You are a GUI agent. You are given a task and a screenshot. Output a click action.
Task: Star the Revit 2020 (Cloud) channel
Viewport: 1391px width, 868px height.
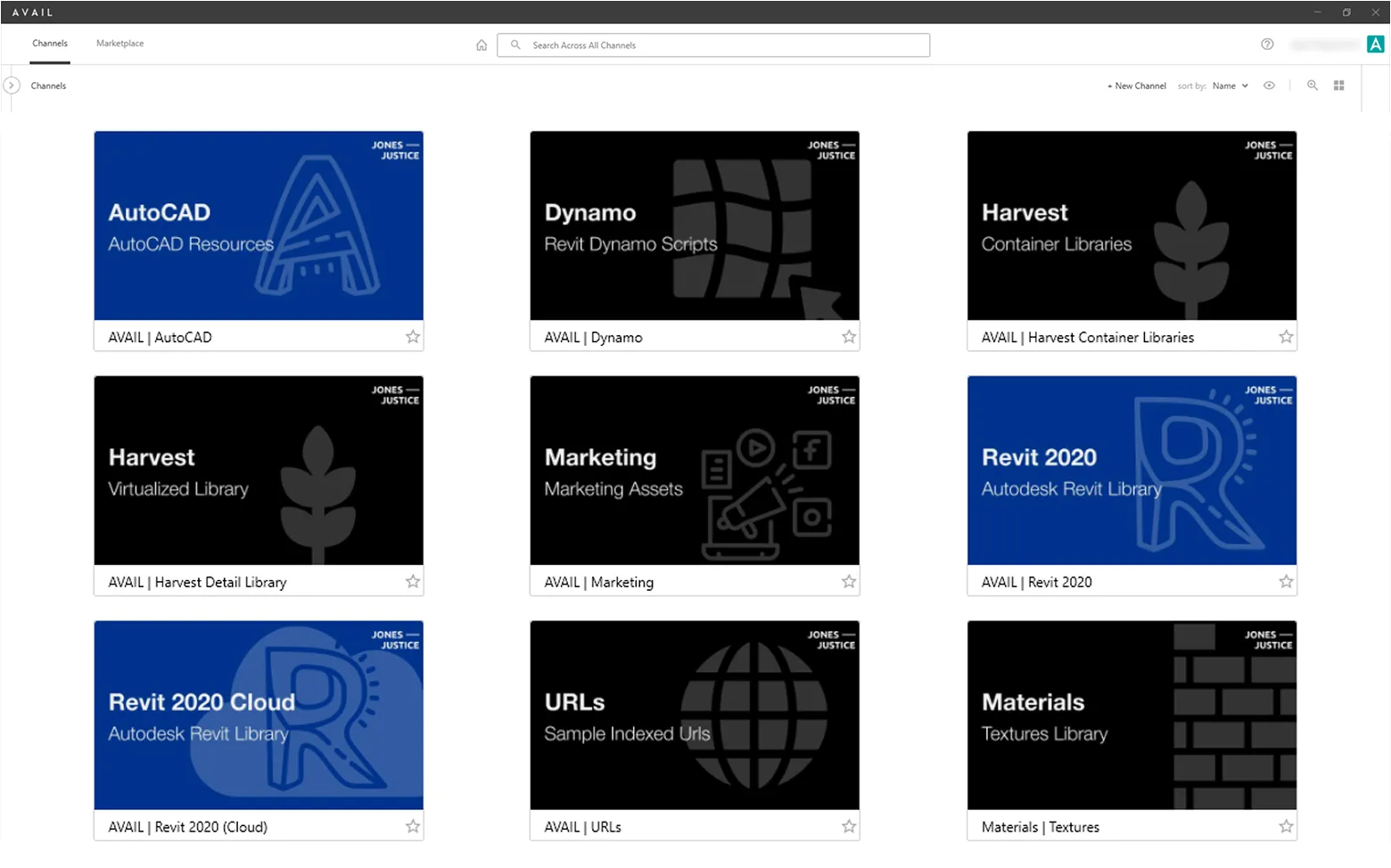point(413,827)
